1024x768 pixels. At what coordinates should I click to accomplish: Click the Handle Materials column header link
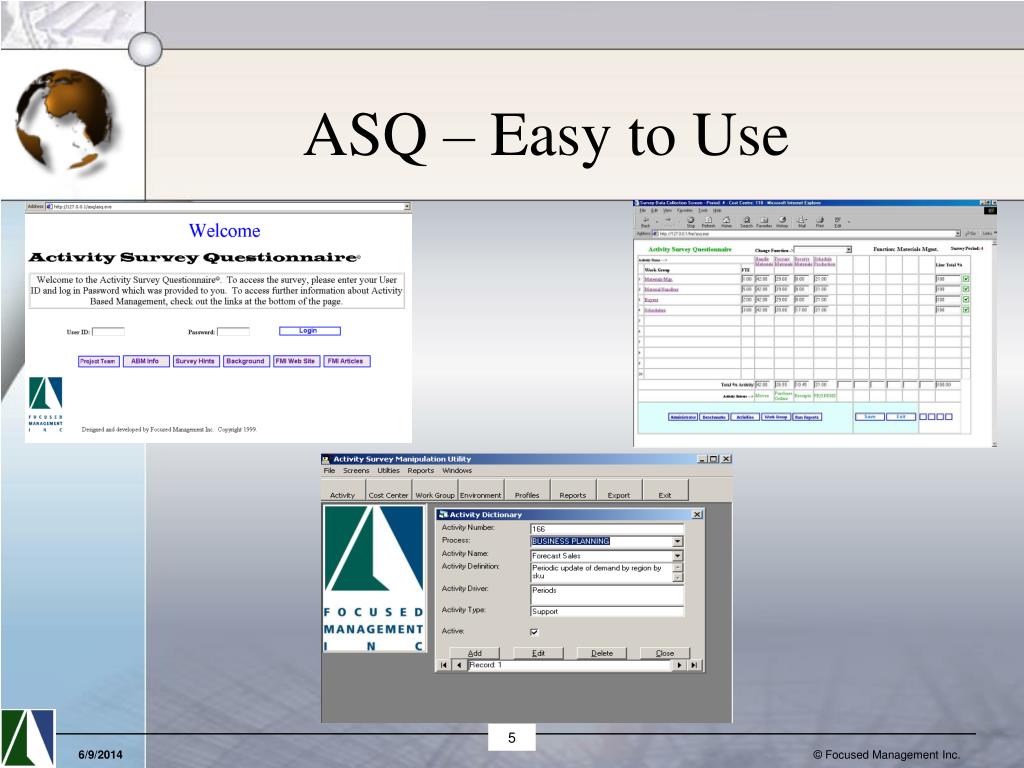pos(764,261)
